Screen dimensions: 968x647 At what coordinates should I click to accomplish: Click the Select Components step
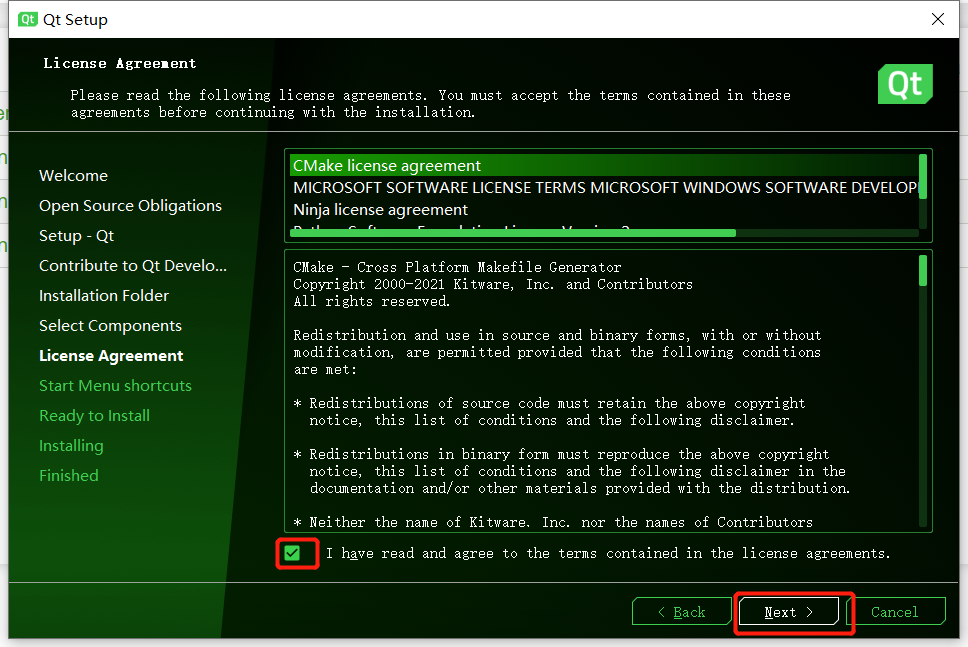click(x=111, y=326)
